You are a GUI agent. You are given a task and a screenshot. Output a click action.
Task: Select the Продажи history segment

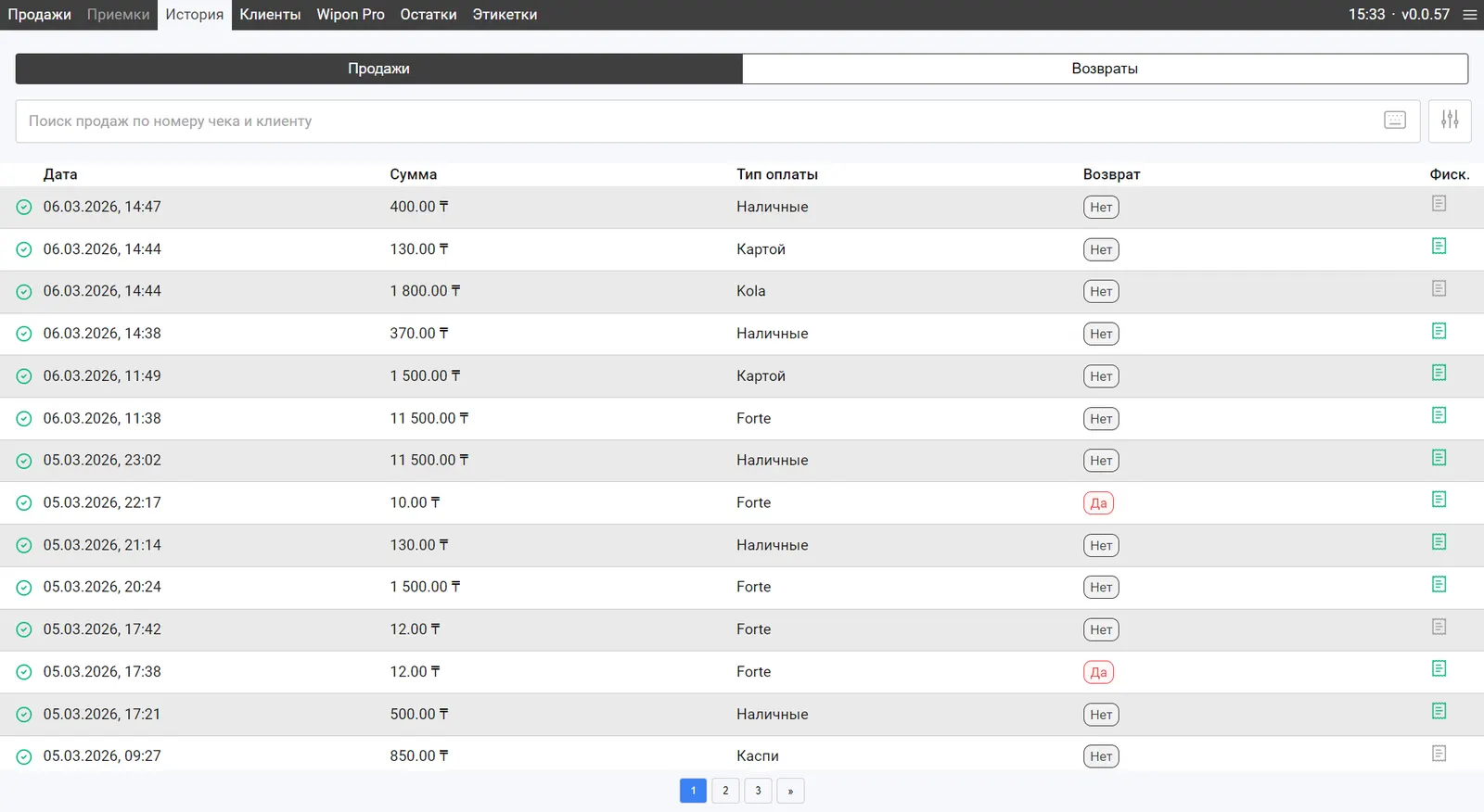378,69
